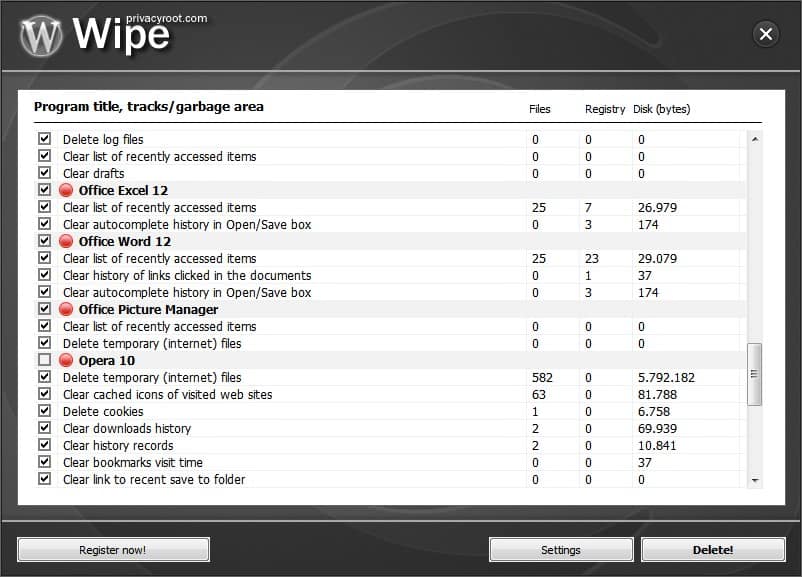Select the "69.939" disk bytes value

[657, 428]
